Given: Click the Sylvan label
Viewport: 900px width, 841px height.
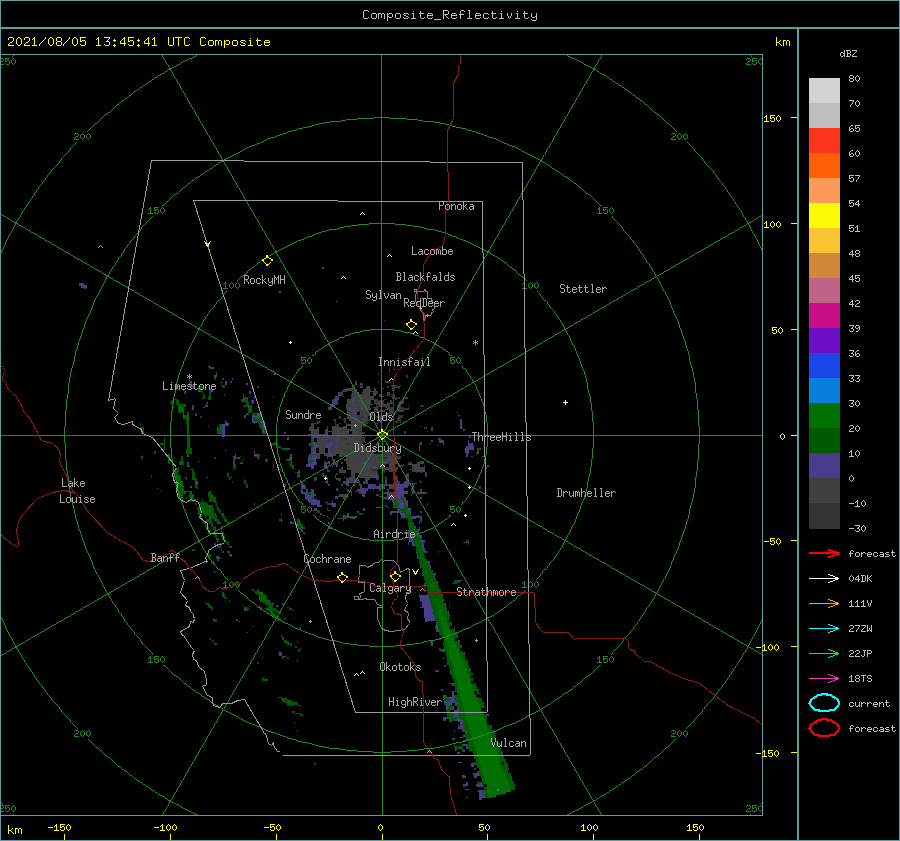Looking at the screenshot, I should pos(383,295).
